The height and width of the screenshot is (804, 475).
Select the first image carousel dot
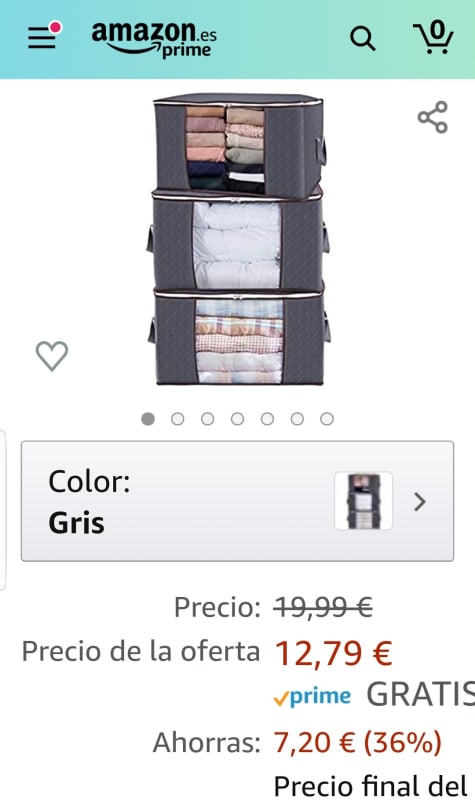coord(148,419)
